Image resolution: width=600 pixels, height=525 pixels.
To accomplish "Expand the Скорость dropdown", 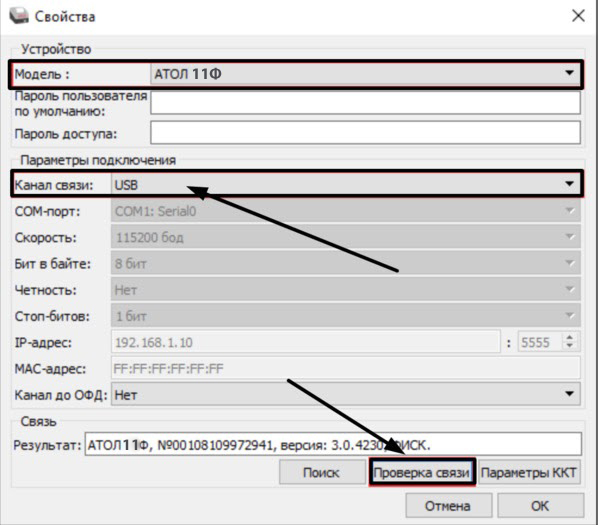I will click(344, 237).
